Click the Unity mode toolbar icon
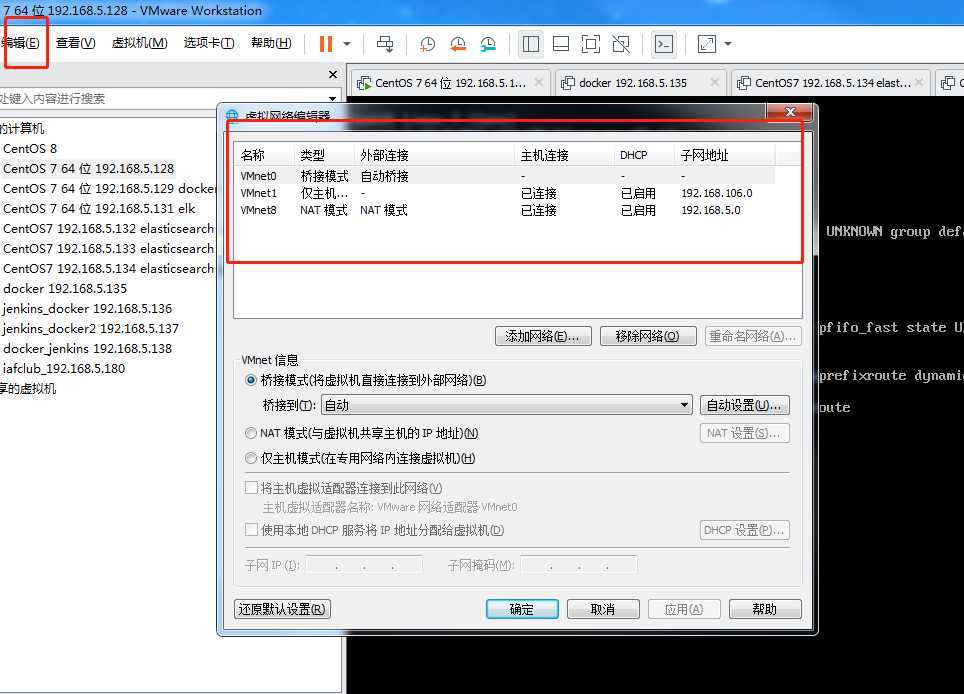The image size is (964, 694). coord(621,44)
